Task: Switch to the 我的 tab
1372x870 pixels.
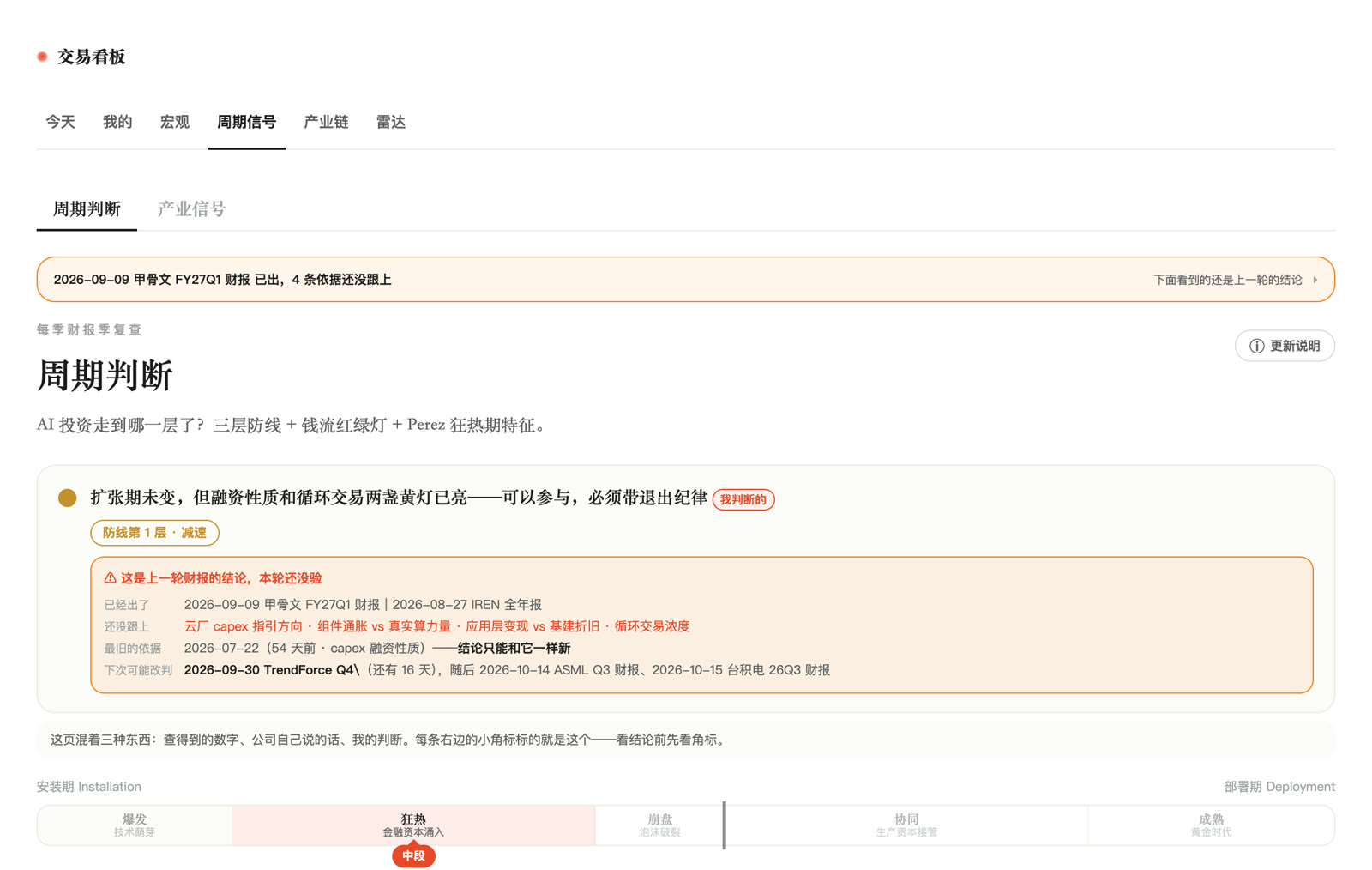Action: pyautogui.click(x=117, y=122)
